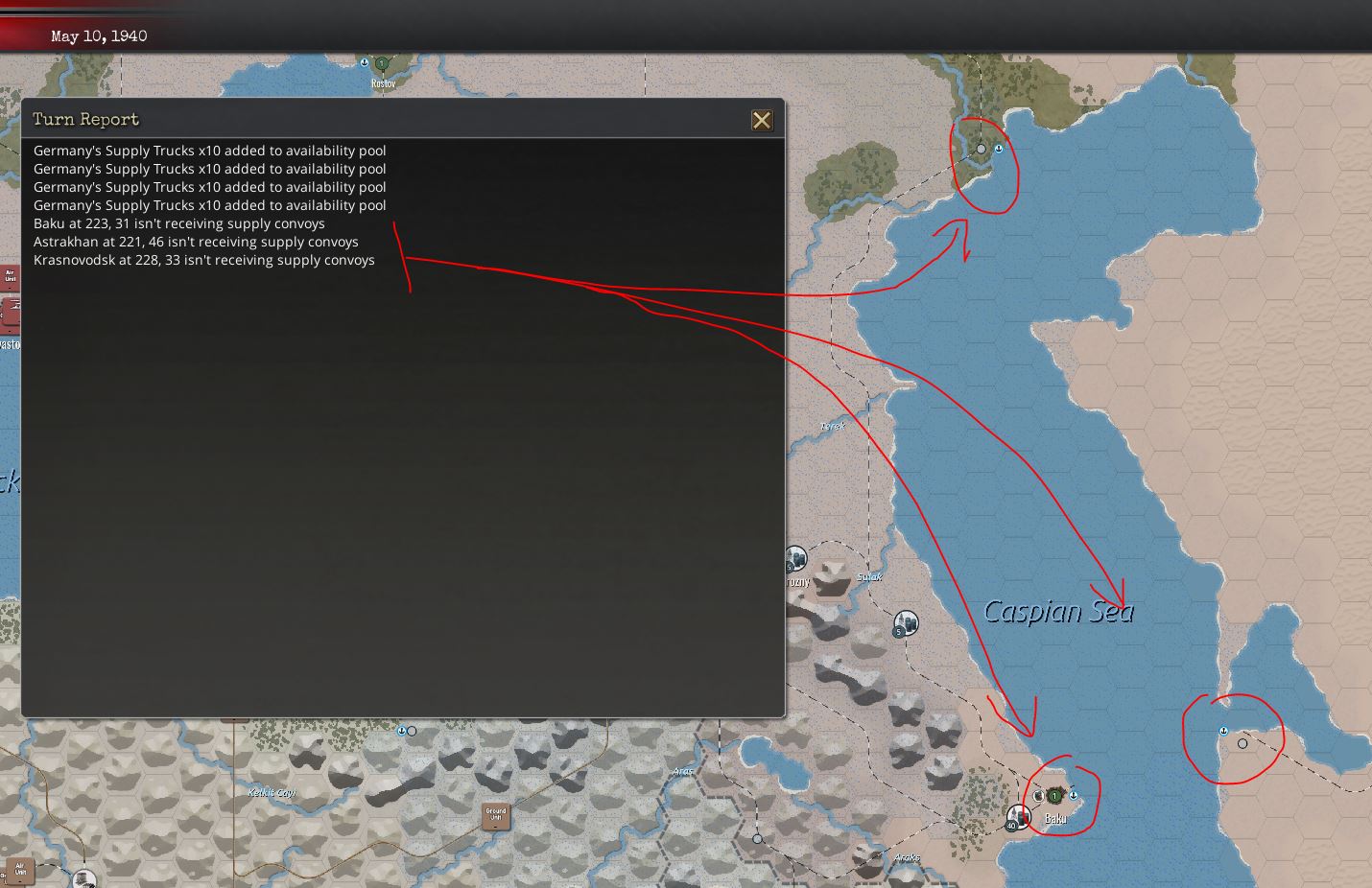Viewport: 1372px width, 888px height.
Task: Close the Turn Report window
Action: [x=762, y=120]
